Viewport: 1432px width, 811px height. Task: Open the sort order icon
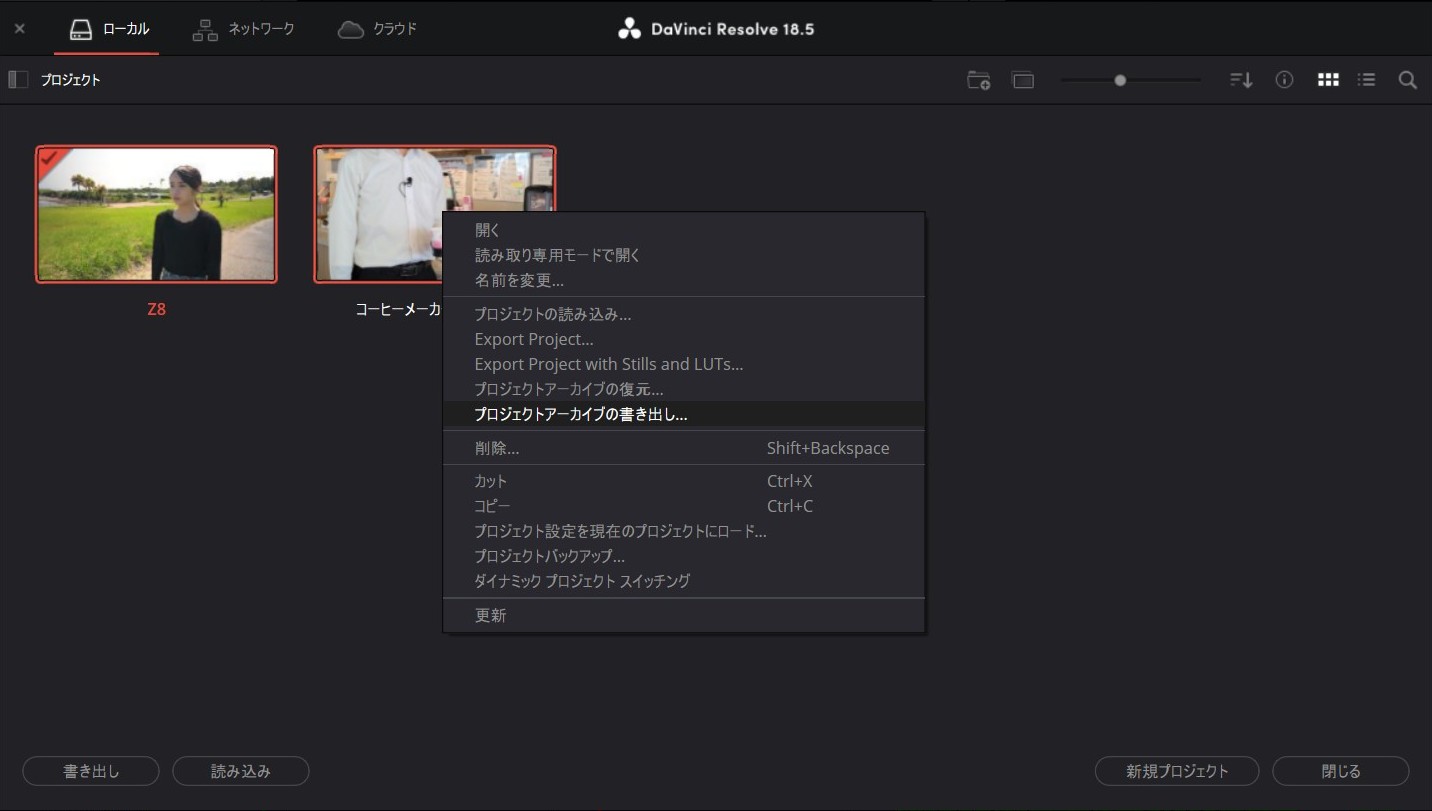pos(1240,79)
